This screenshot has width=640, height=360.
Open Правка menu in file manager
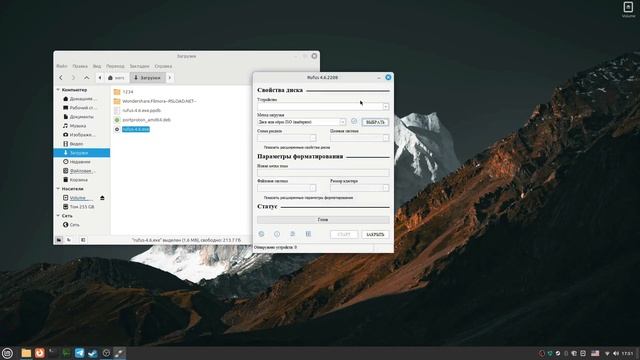(80, 66)
